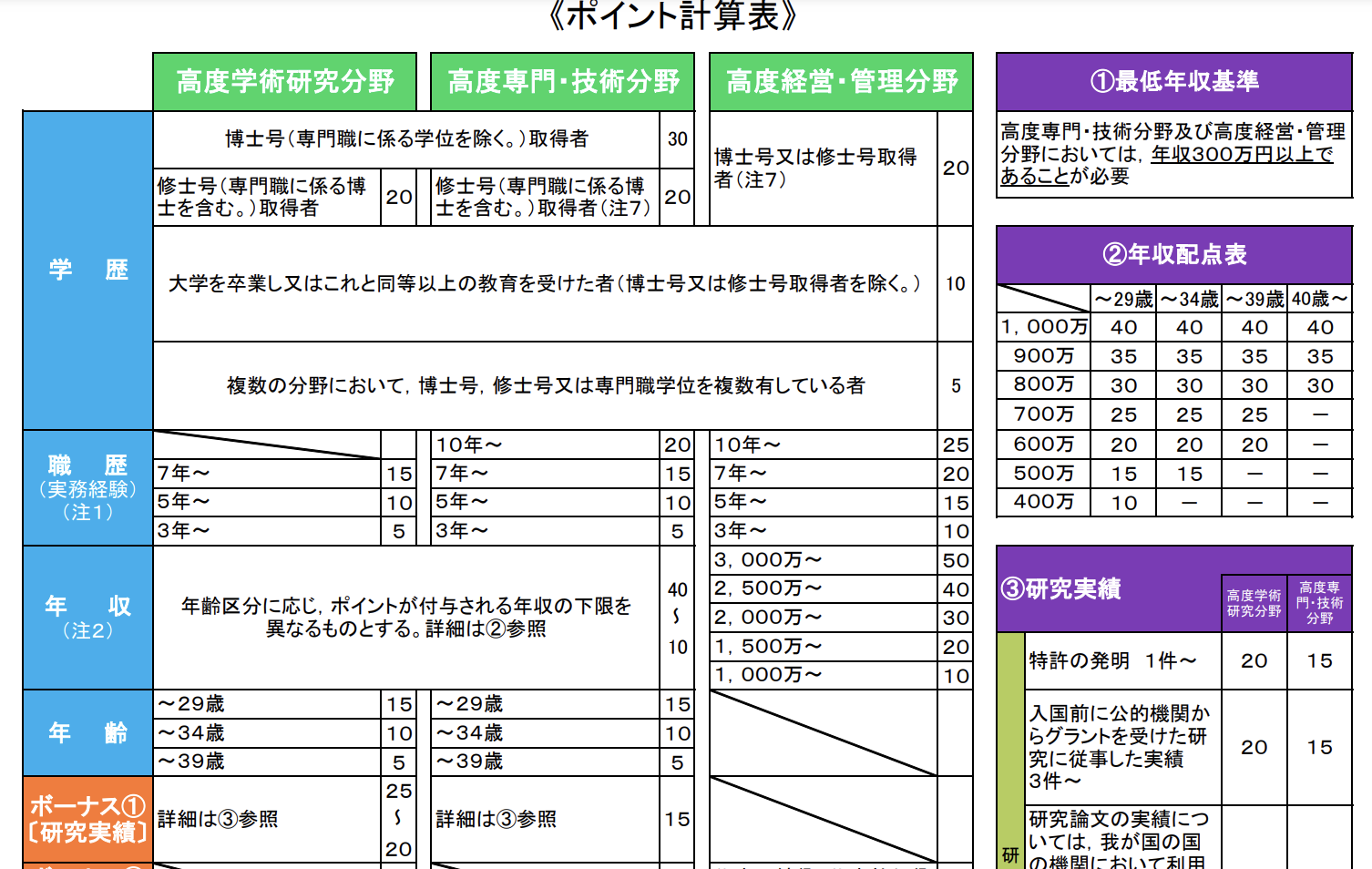
Task: Click the 600万 row label in 年収配点表
Action: tap(1044, 445)
